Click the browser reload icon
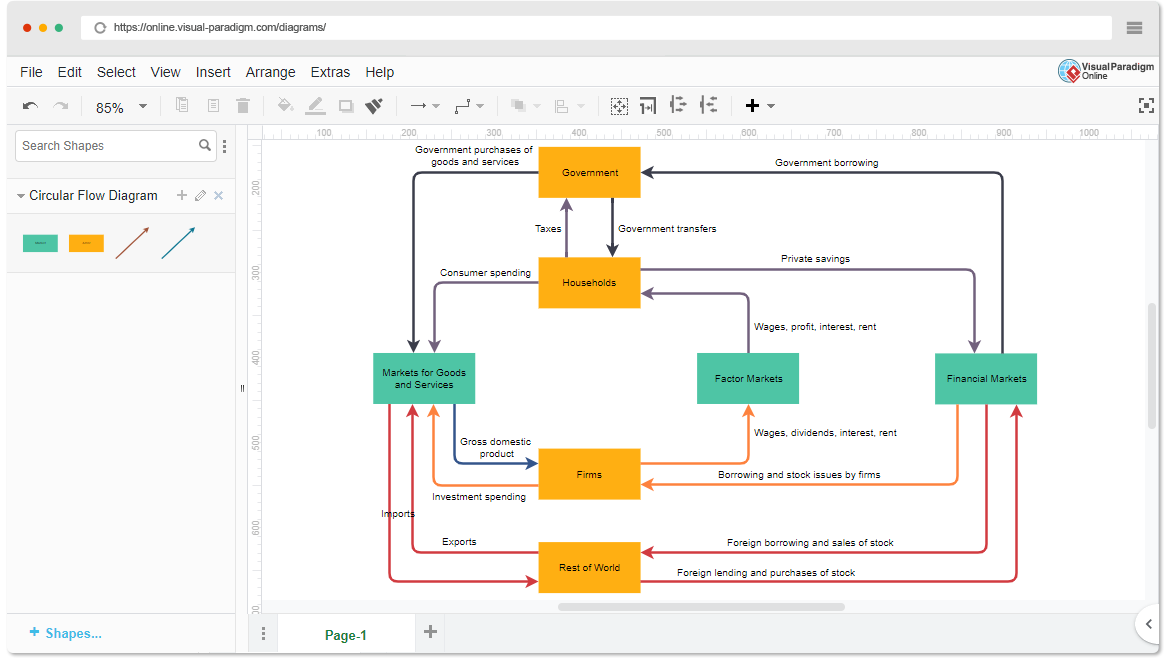The height and width of the screenshot is (665, 1170). click(x=100, y=28)
